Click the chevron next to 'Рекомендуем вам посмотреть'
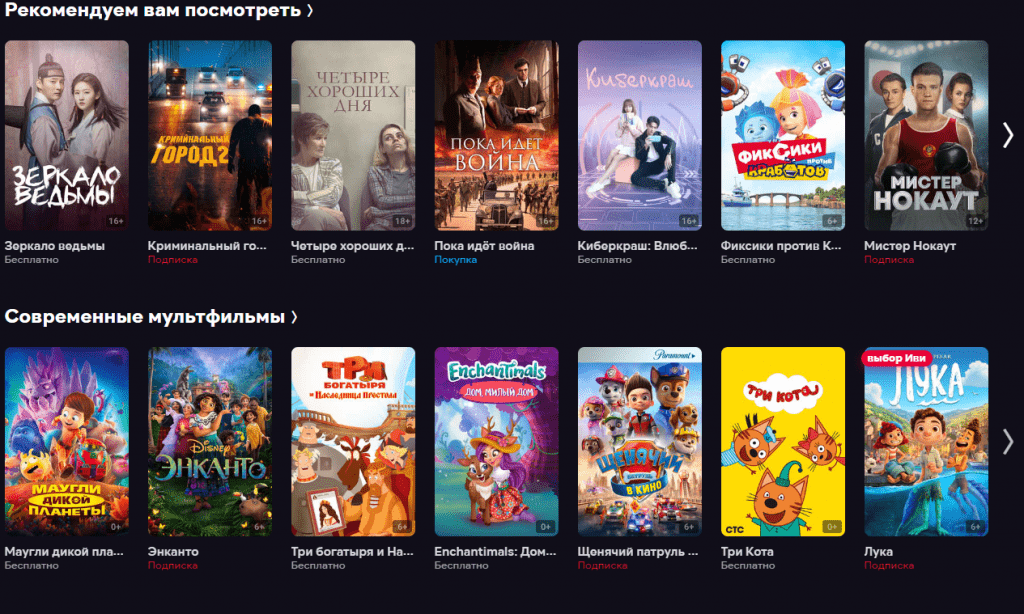 click(310, 10)
